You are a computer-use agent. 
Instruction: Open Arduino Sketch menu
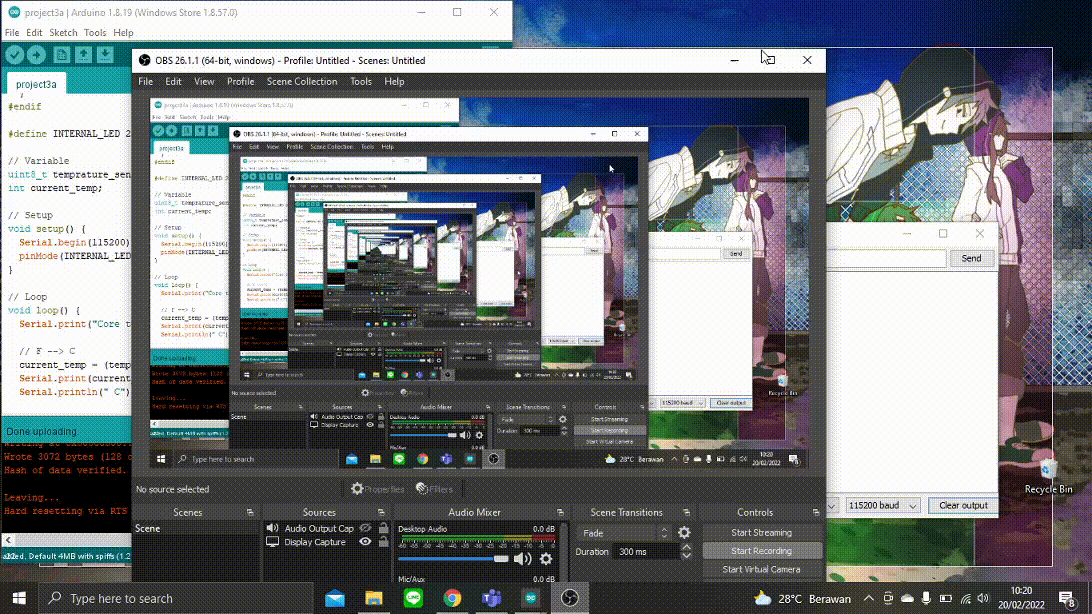click(x=63, y=33)
